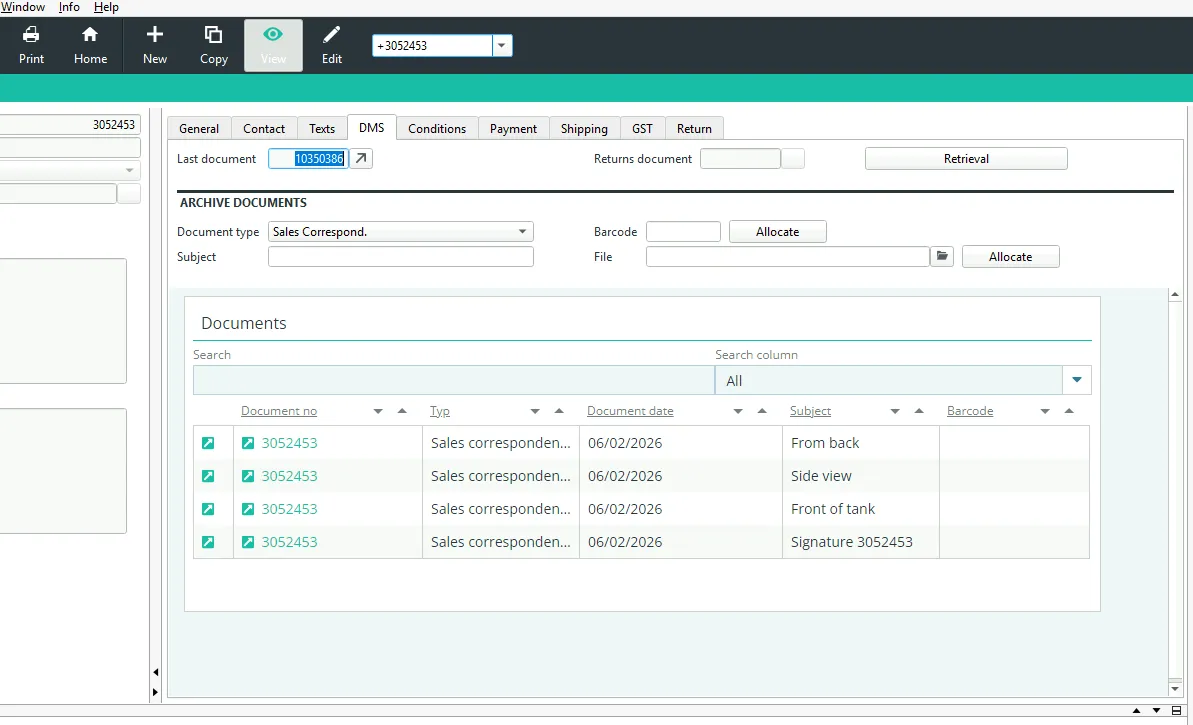Click document icon beside 3052453 in 'From back' row
The height and width of the screenshot is (725, 1193).
pos(248,443)
